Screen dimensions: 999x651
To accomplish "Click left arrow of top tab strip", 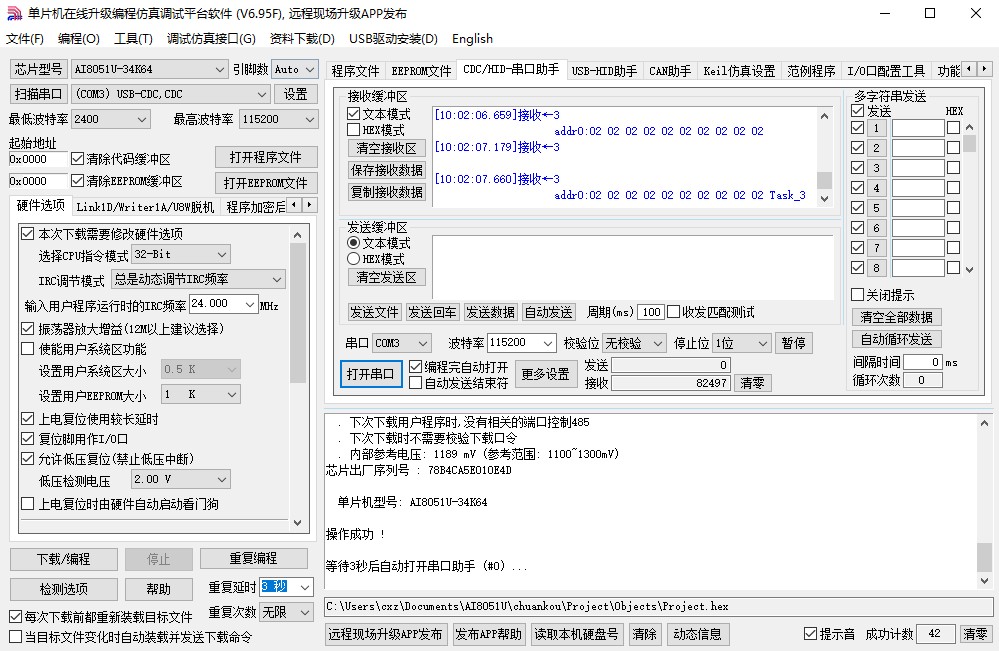I will 970,68.
